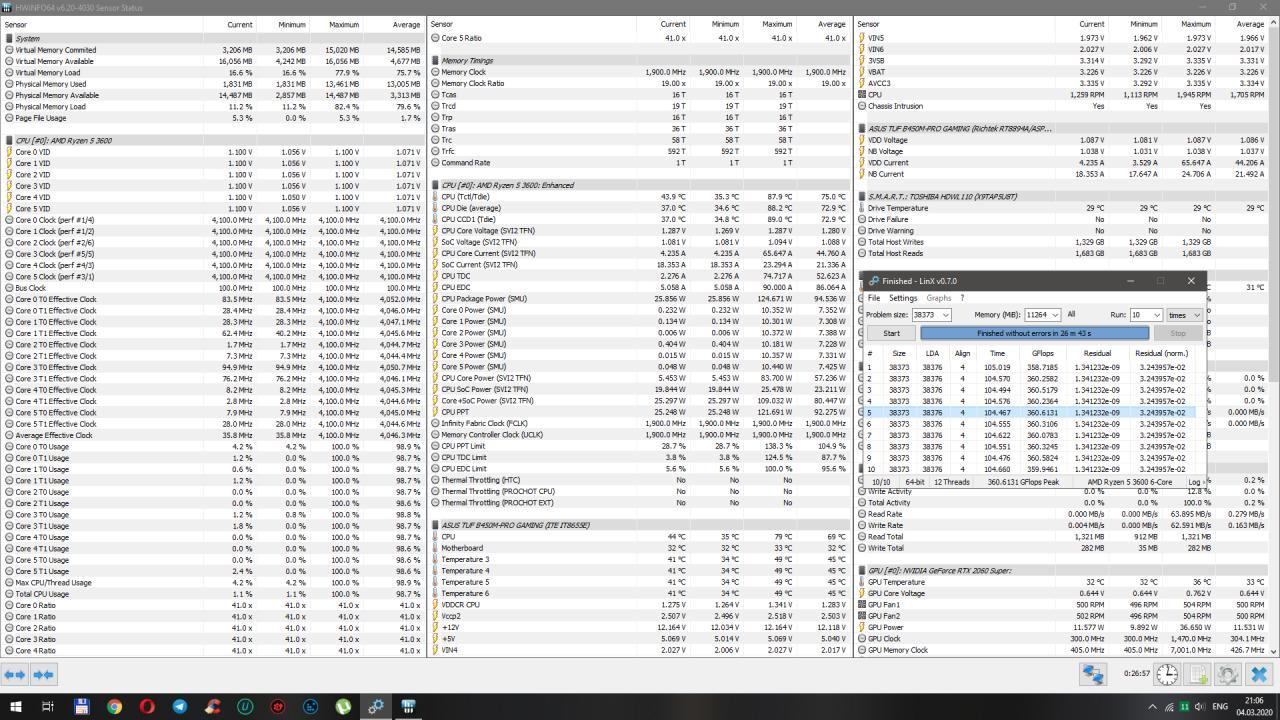The width and height of the screenshot is (1280, 720).
Task: Click the 'Residual (norm.)' column header in LinX
Action: click(1162, 353)
